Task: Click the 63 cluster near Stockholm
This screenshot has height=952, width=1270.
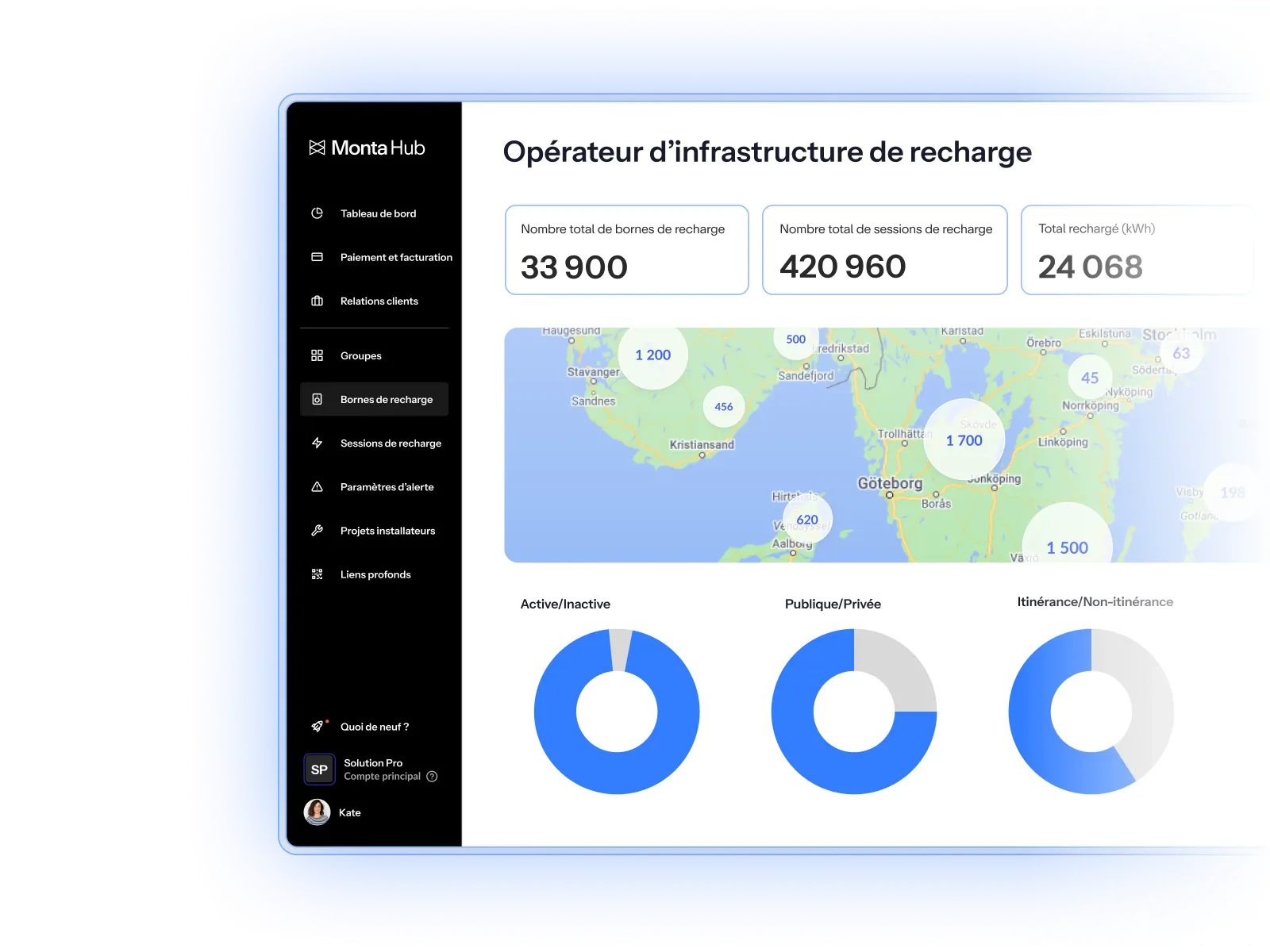Action: 1181,353
